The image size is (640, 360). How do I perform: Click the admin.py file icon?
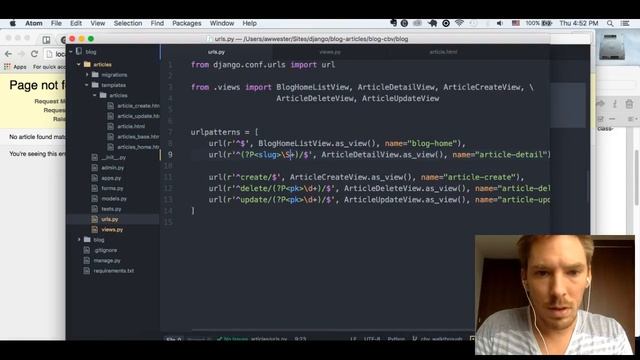coord(95,167)
